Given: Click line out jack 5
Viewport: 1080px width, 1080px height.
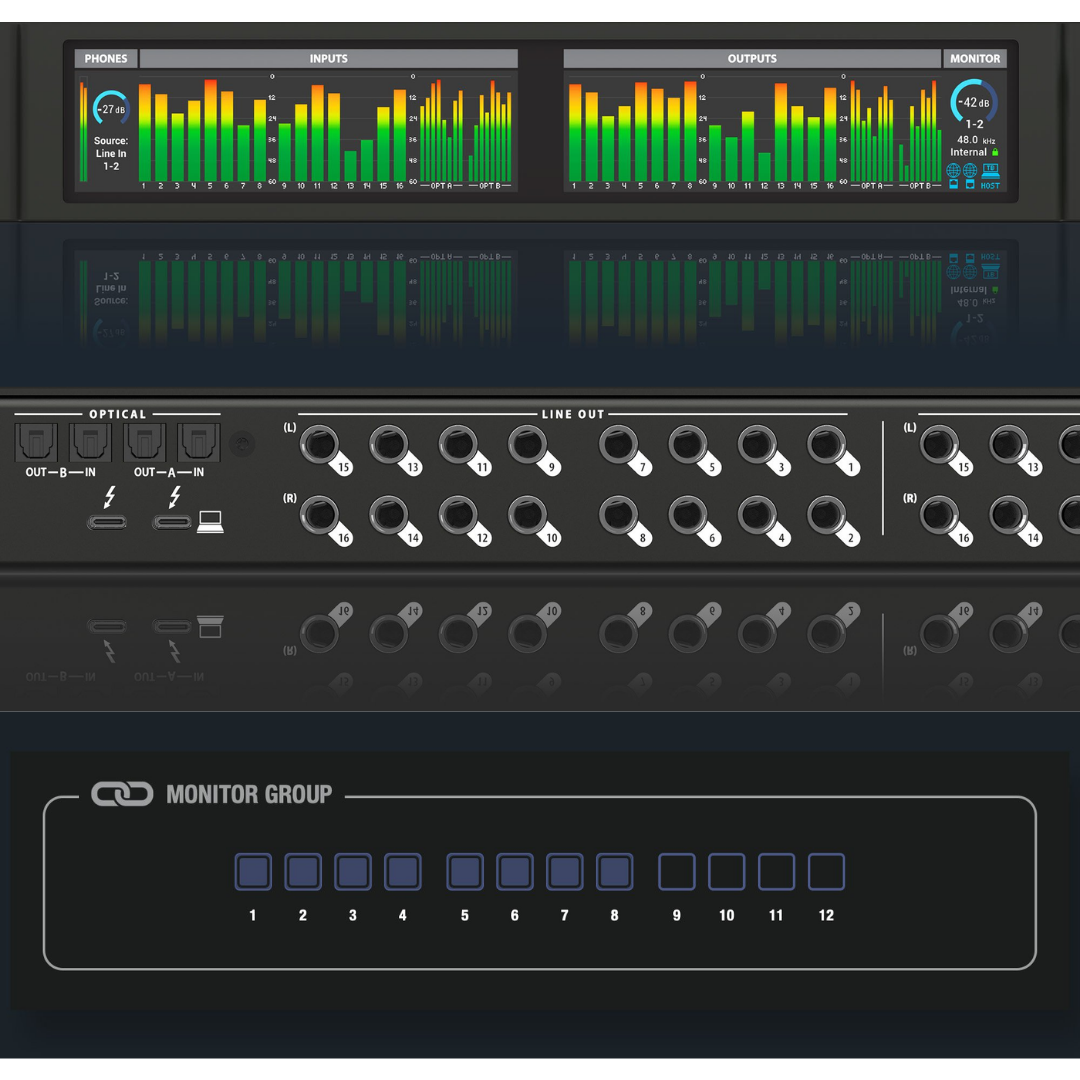Looking at the screenshot, I should pos(688,445).
